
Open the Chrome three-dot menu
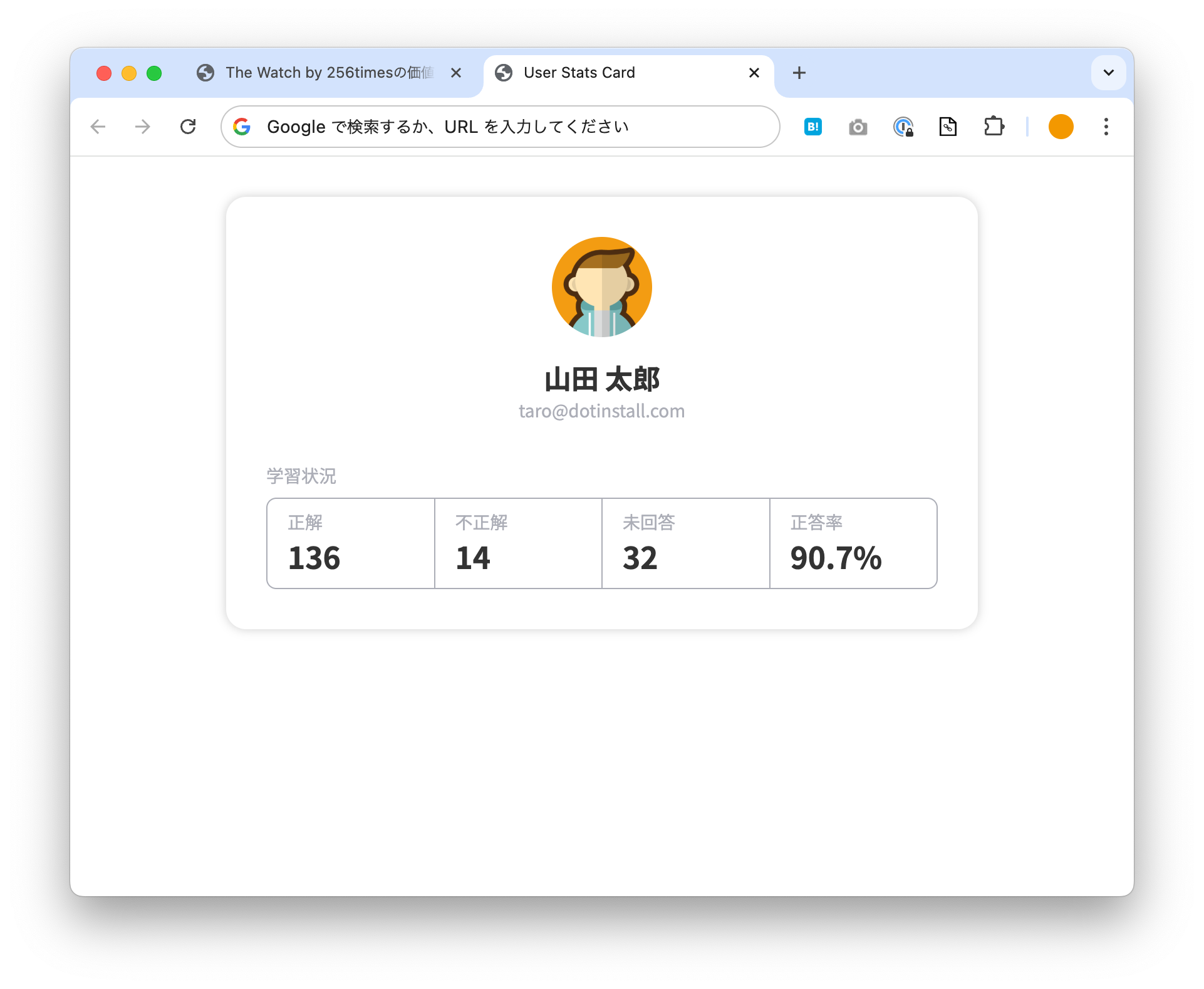tap(1106, 127)
